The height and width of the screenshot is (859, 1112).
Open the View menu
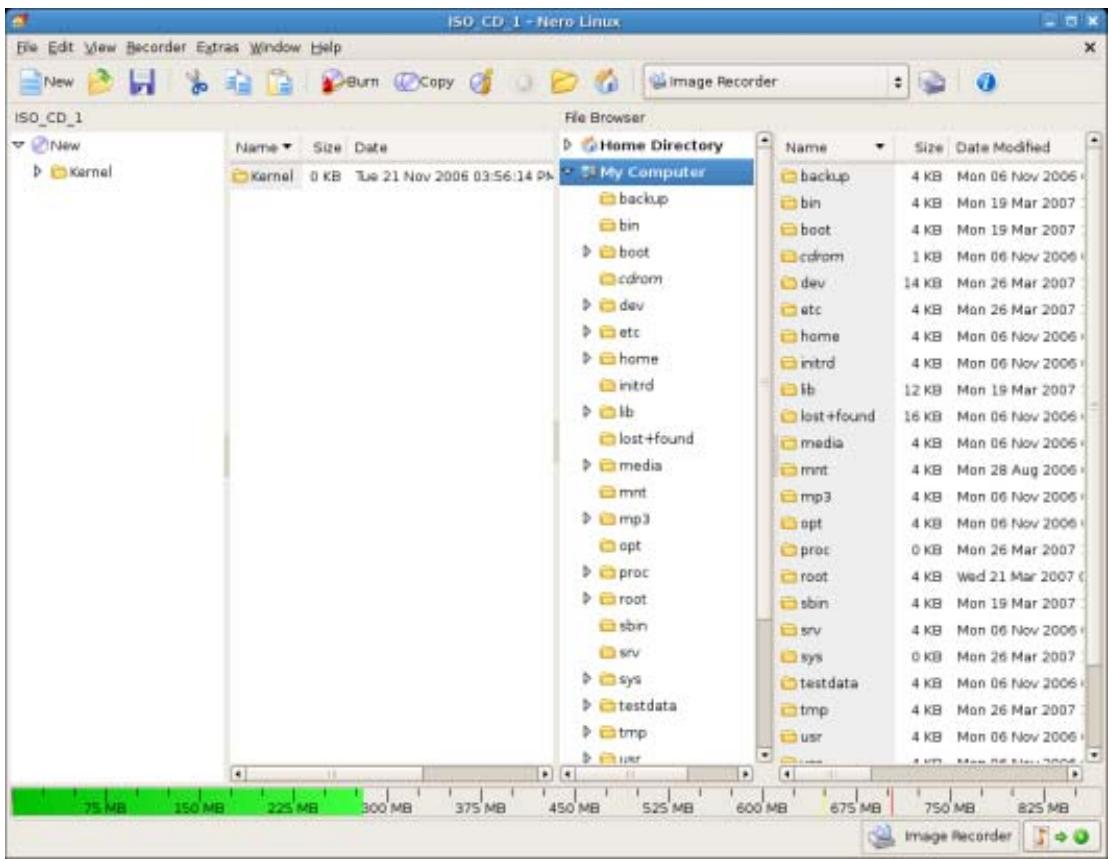point(100,48)
